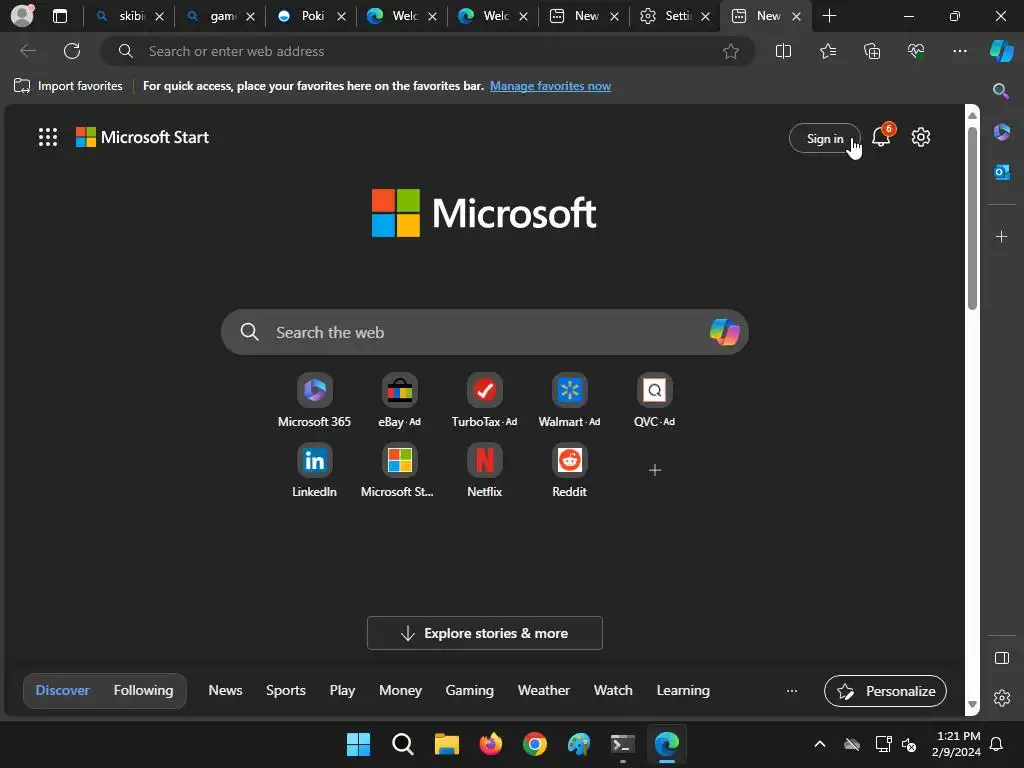Switch to the Following feed
Image resolution: width=1024 pixels, height=768 pixels.
(x=144, y=690)
